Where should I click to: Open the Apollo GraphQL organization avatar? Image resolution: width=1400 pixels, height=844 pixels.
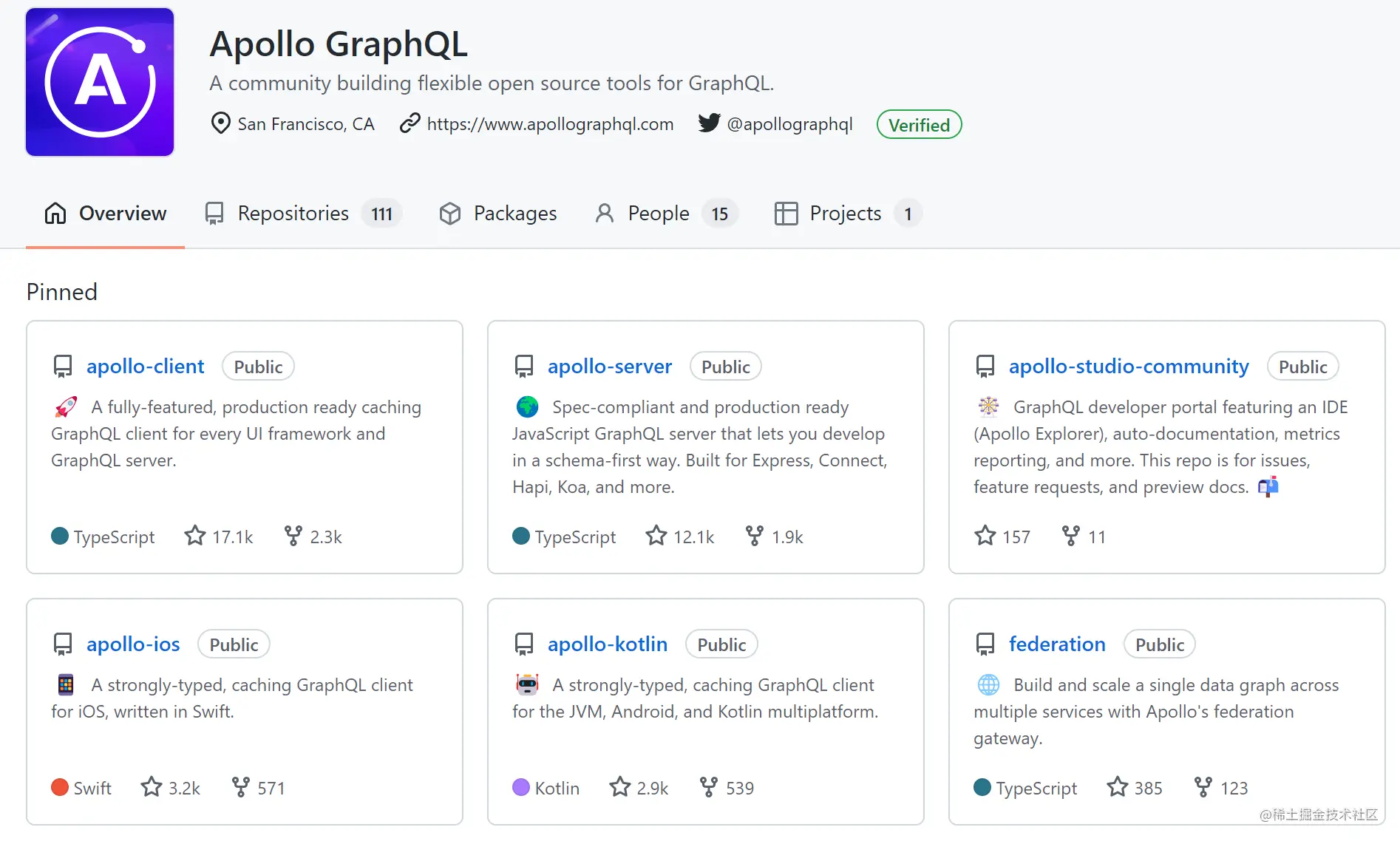(x=100, y=82)
